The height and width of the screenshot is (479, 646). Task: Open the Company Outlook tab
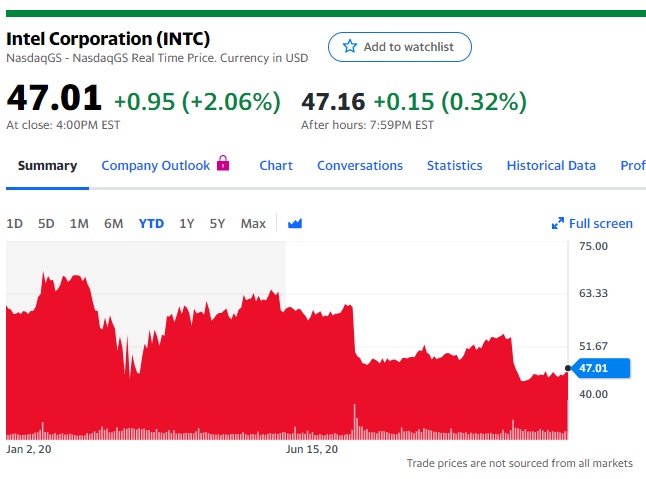tap(156, 166)
